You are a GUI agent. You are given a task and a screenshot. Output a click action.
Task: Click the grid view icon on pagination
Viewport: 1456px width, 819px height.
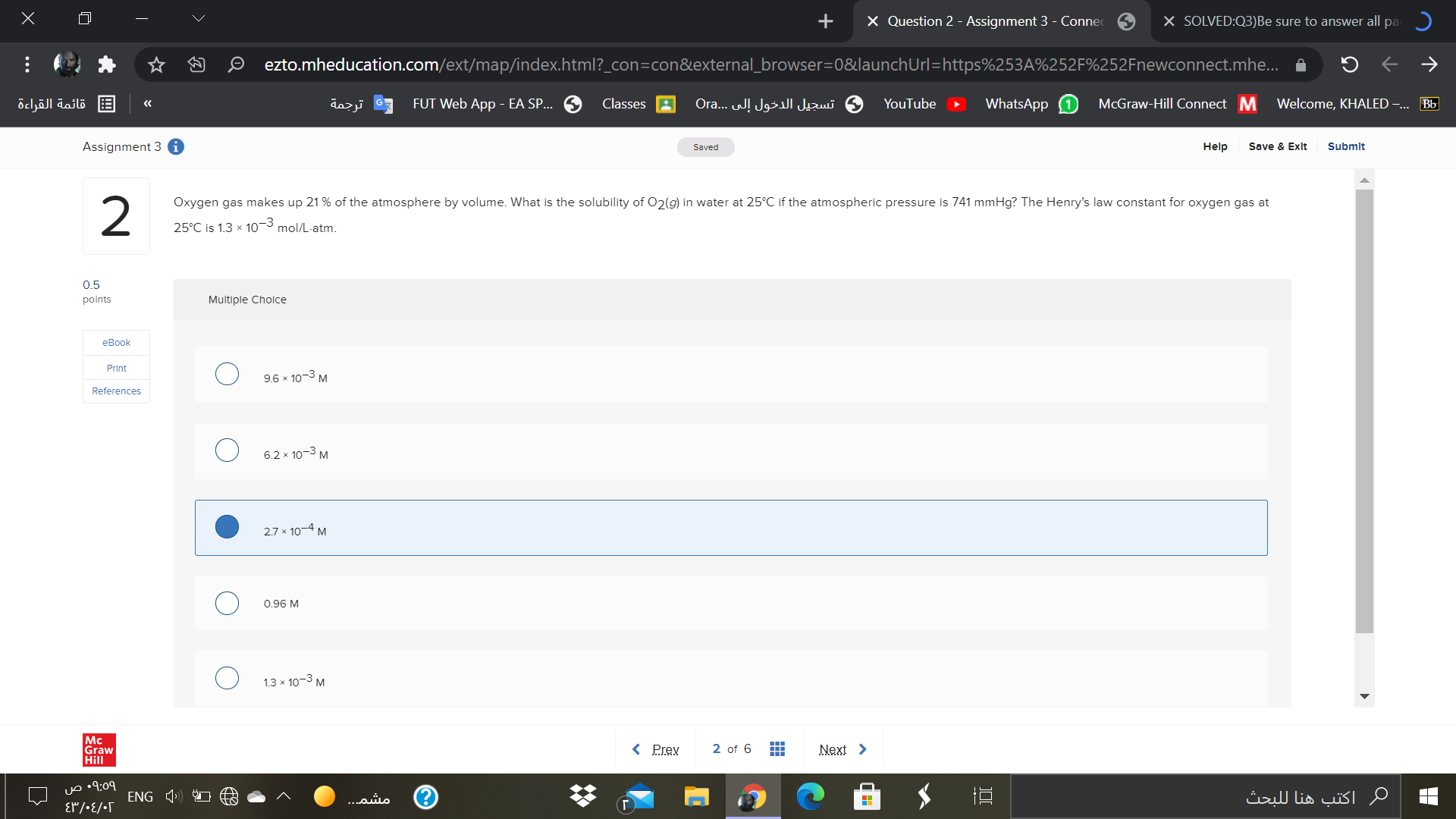click(x=778, y=748)
